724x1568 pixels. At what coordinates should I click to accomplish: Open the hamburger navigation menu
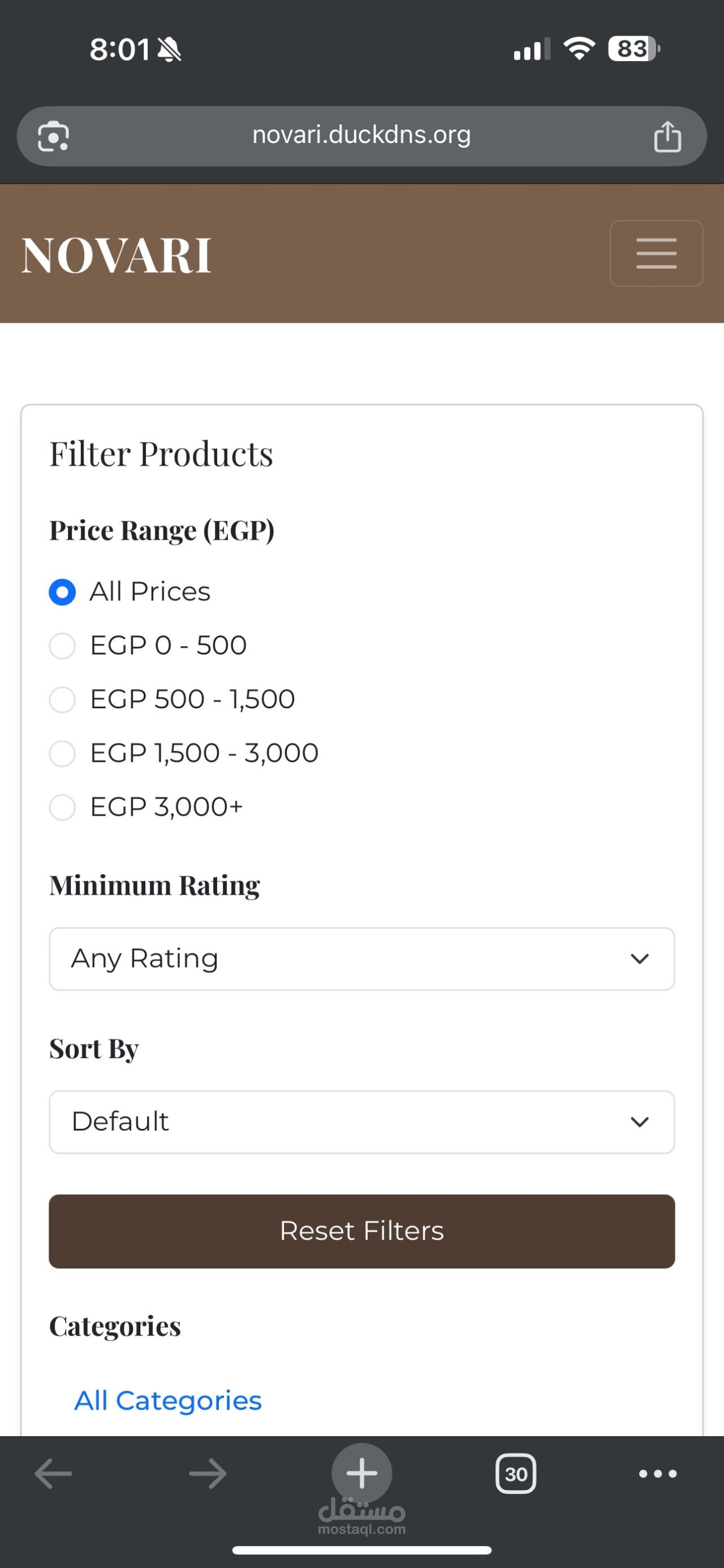click(656, 253)
